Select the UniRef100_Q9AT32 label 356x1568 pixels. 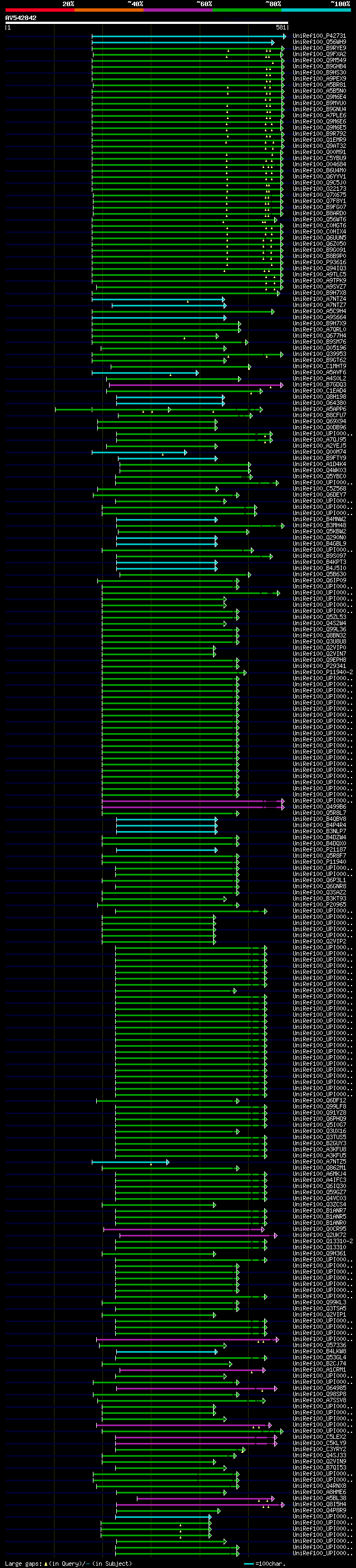pos(319,146)
